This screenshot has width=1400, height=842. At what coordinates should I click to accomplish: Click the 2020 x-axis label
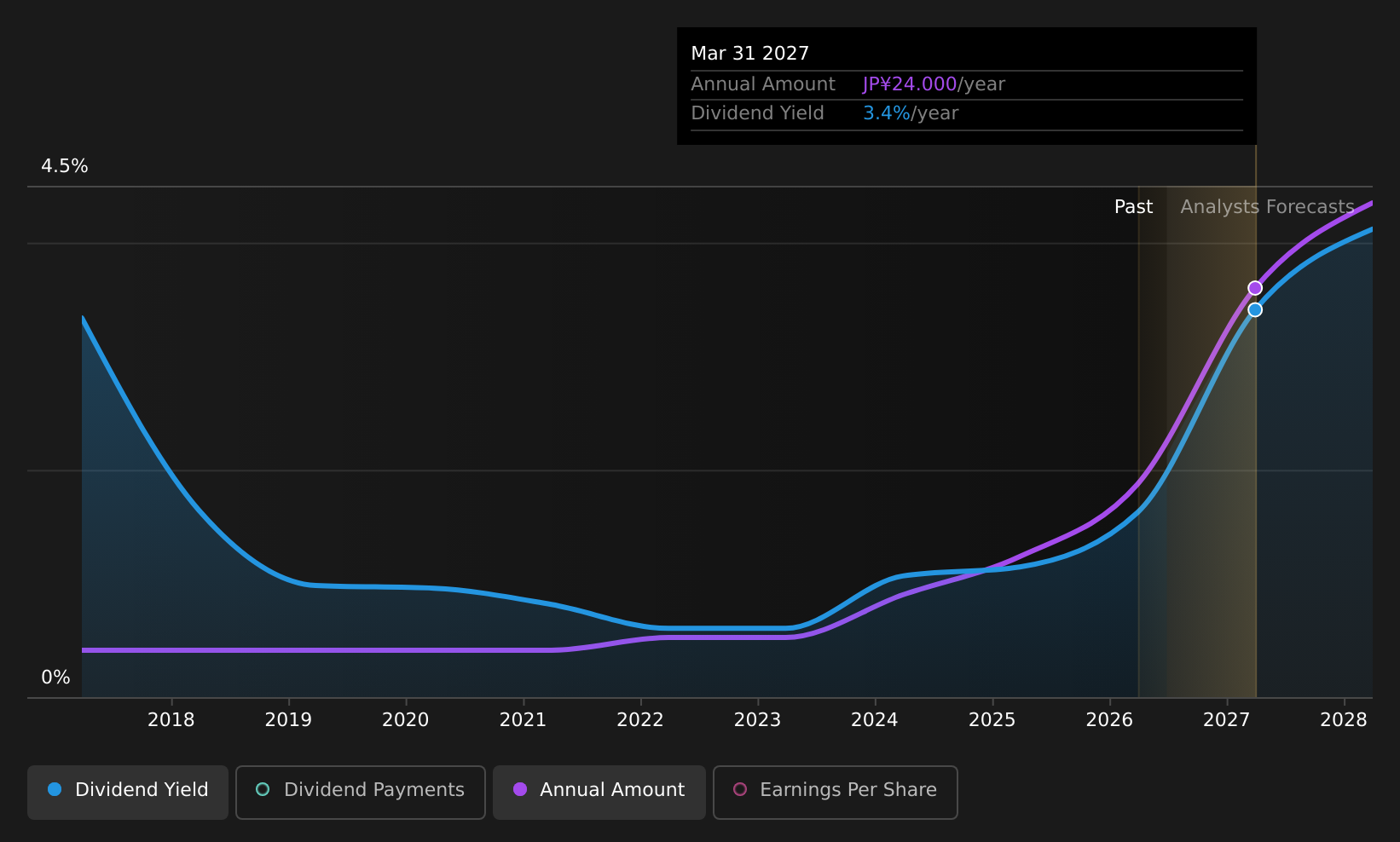tap(406, 720)
